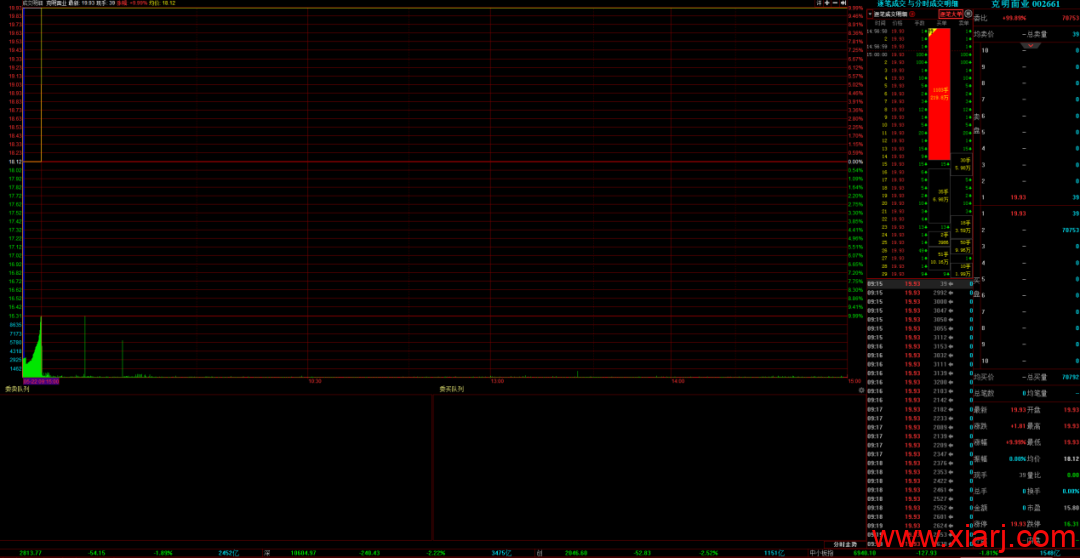The height and width of the screenshot is (558, 1080).
Task: Click the 卖卖队列 panel label
Action: pos(17,389)
